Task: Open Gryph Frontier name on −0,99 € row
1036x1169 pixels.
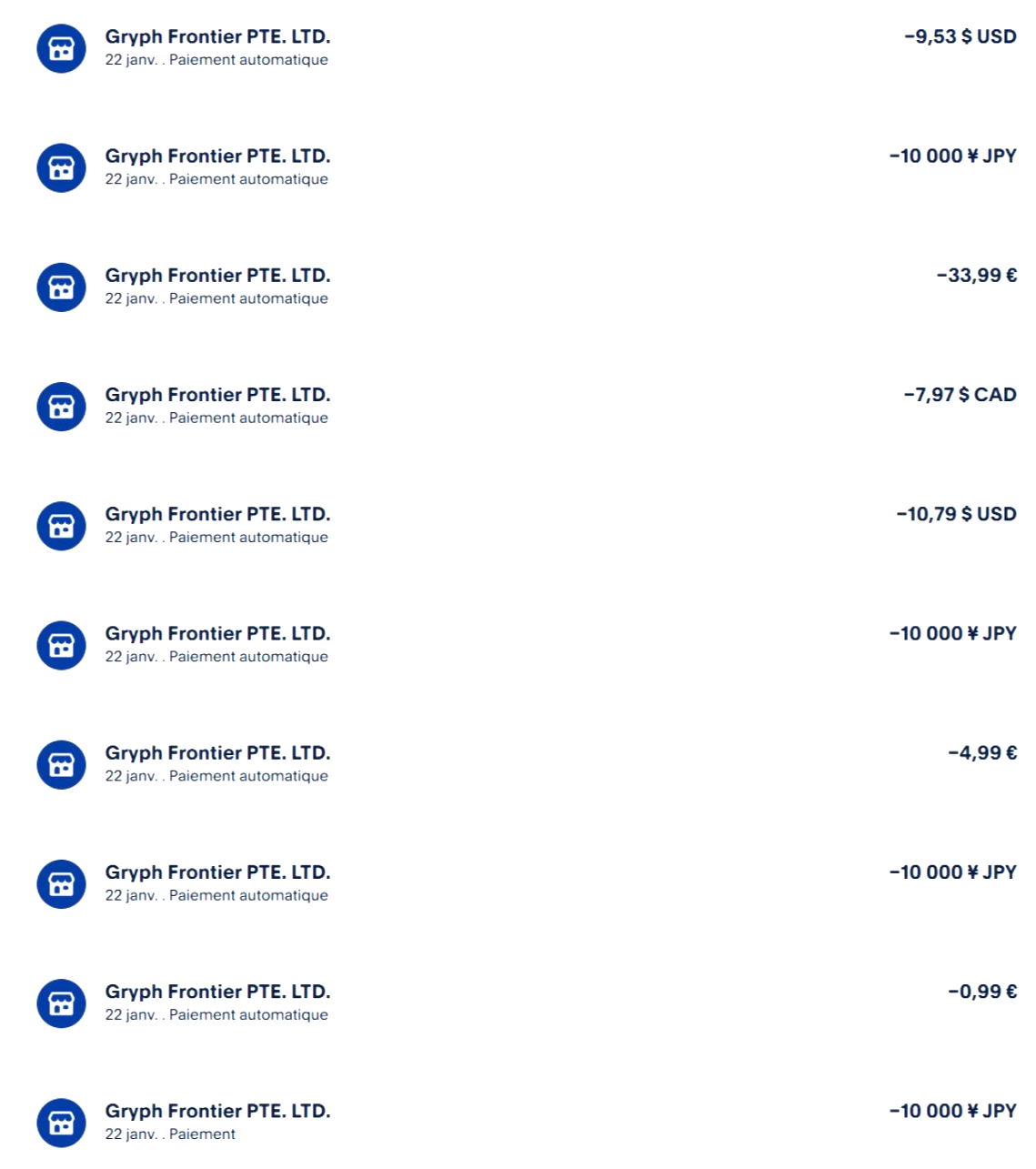Action: coord(217,992)
